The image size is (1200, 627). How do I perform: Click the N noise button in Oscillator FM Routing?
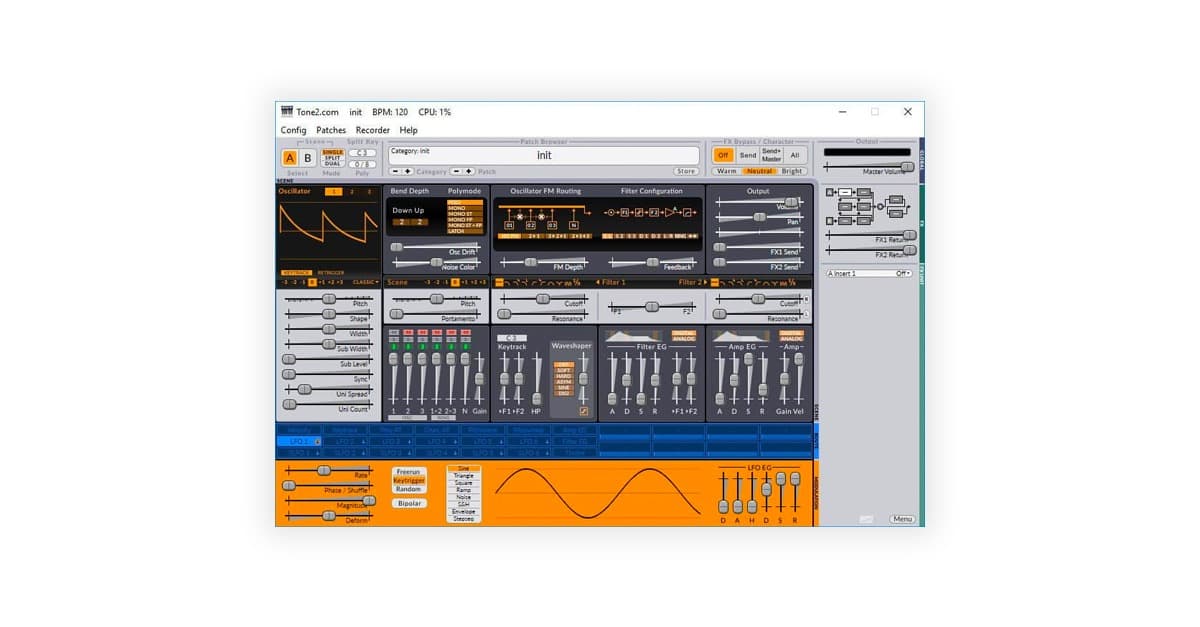click(x=573, y=225)
